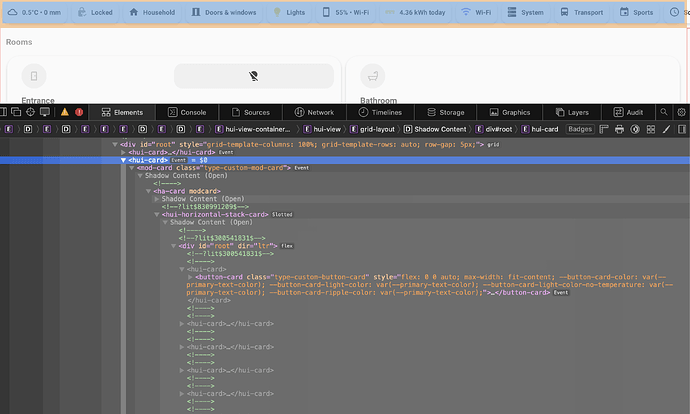
Task: Click the Entrance door icon
Action: [35, 76]
